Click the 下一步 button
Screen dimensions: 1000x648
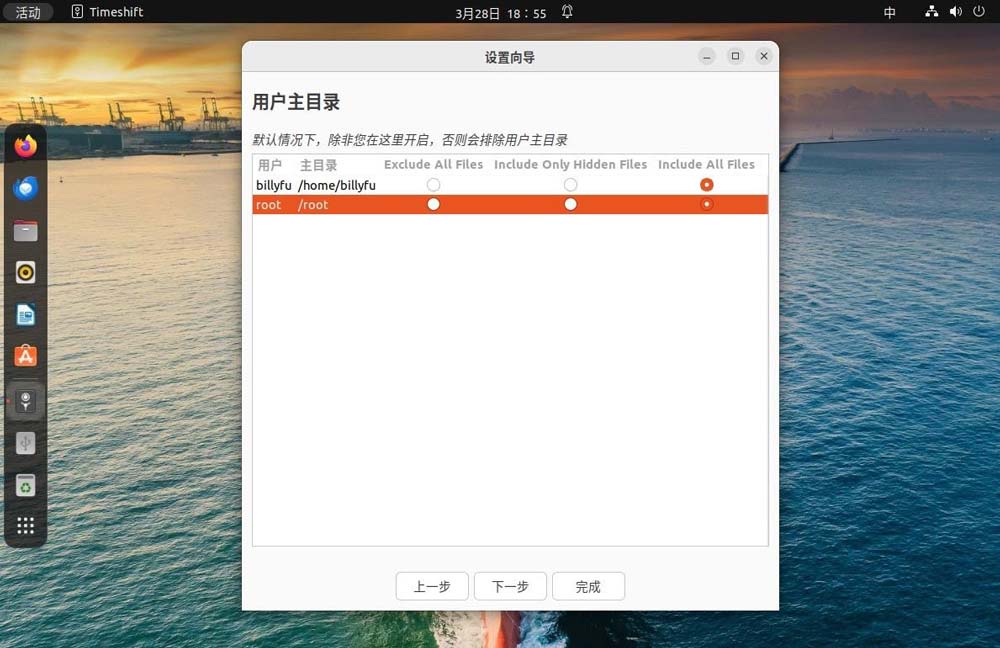pos(510,587)
